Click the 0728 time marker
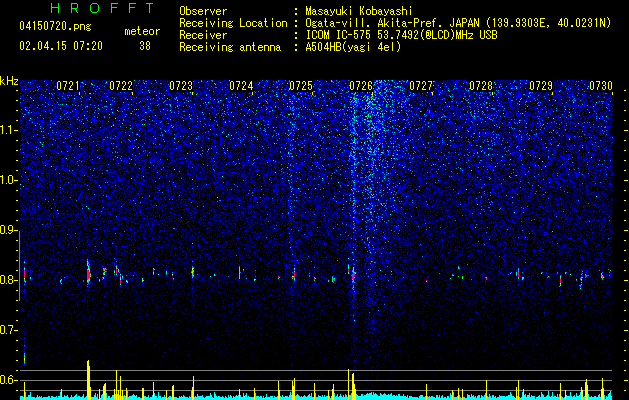Screen dimensions: 629x400 point(481,86)
